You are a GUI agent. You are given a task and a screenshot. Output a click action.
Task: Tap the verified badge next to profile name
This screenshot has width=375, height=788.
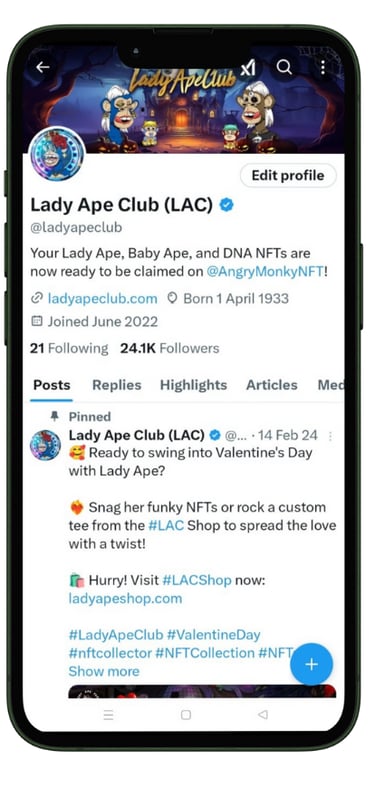coord(227,205)
